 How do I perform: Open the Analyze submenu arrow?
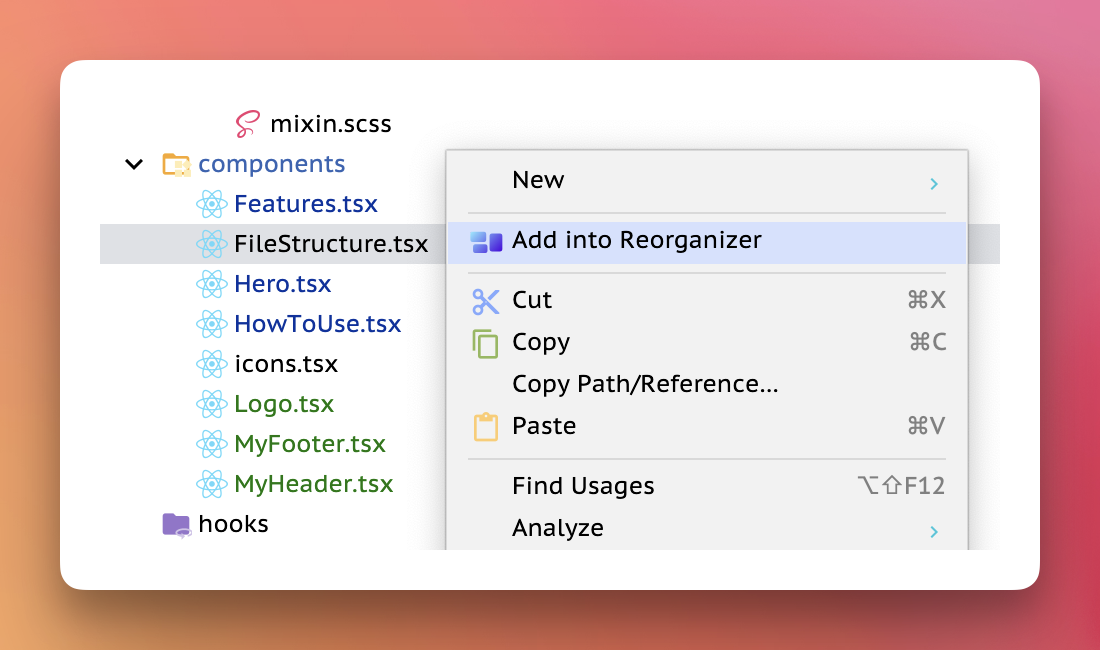click(x=935, y=531)
